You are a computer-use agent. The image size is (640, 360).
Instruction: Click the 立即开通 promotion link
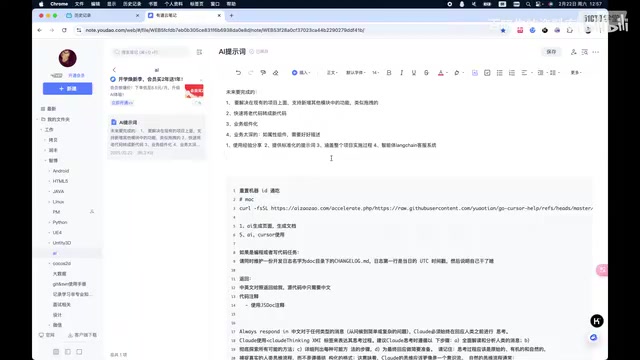(122, 103)
